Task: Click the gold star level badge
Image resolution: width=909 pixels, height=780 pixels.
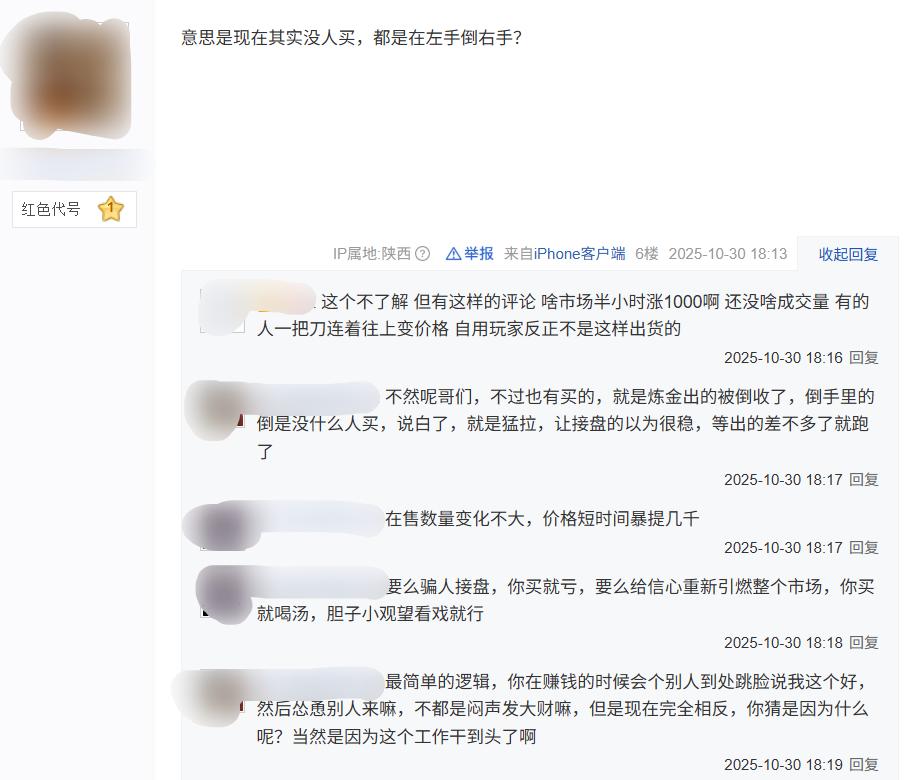Action: [111, 209]
